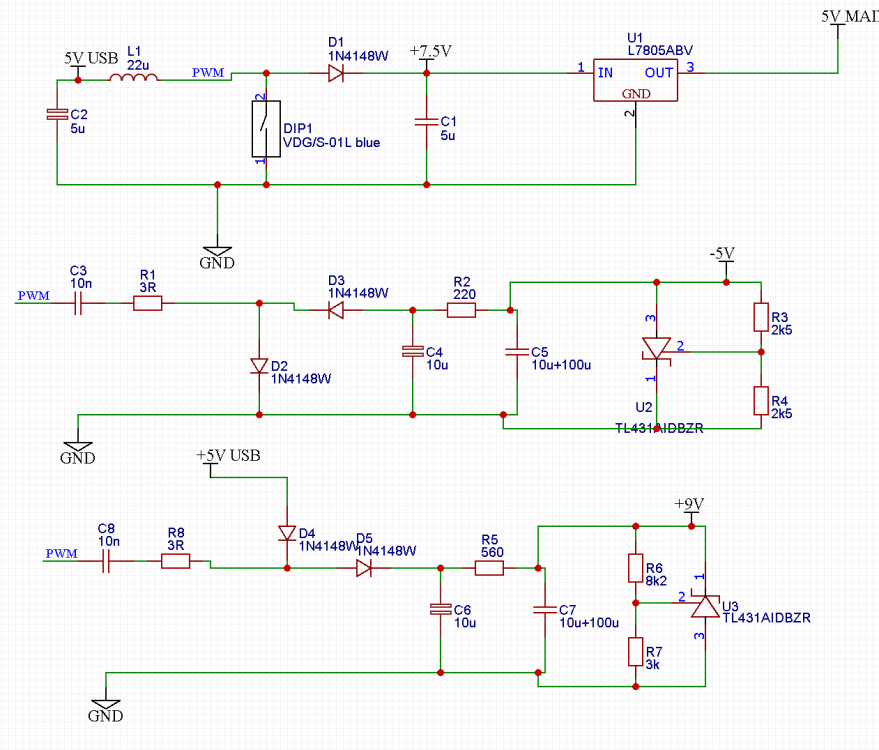Click the IN pin of U1
Image resolution: width=879 pixels, height=750 pixels.
605,73
